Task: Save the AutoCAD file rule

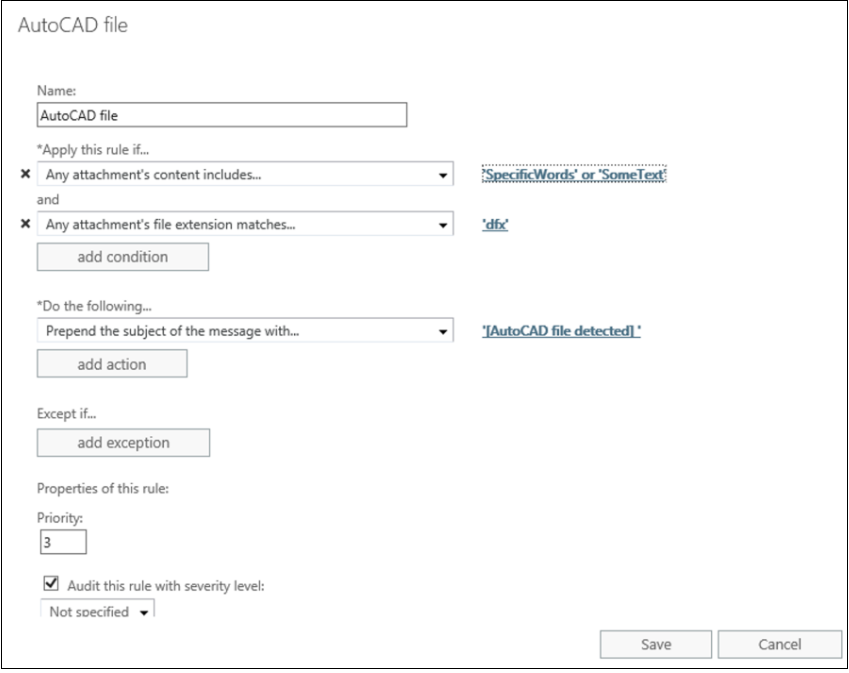Action: click(x=656, y=644)
